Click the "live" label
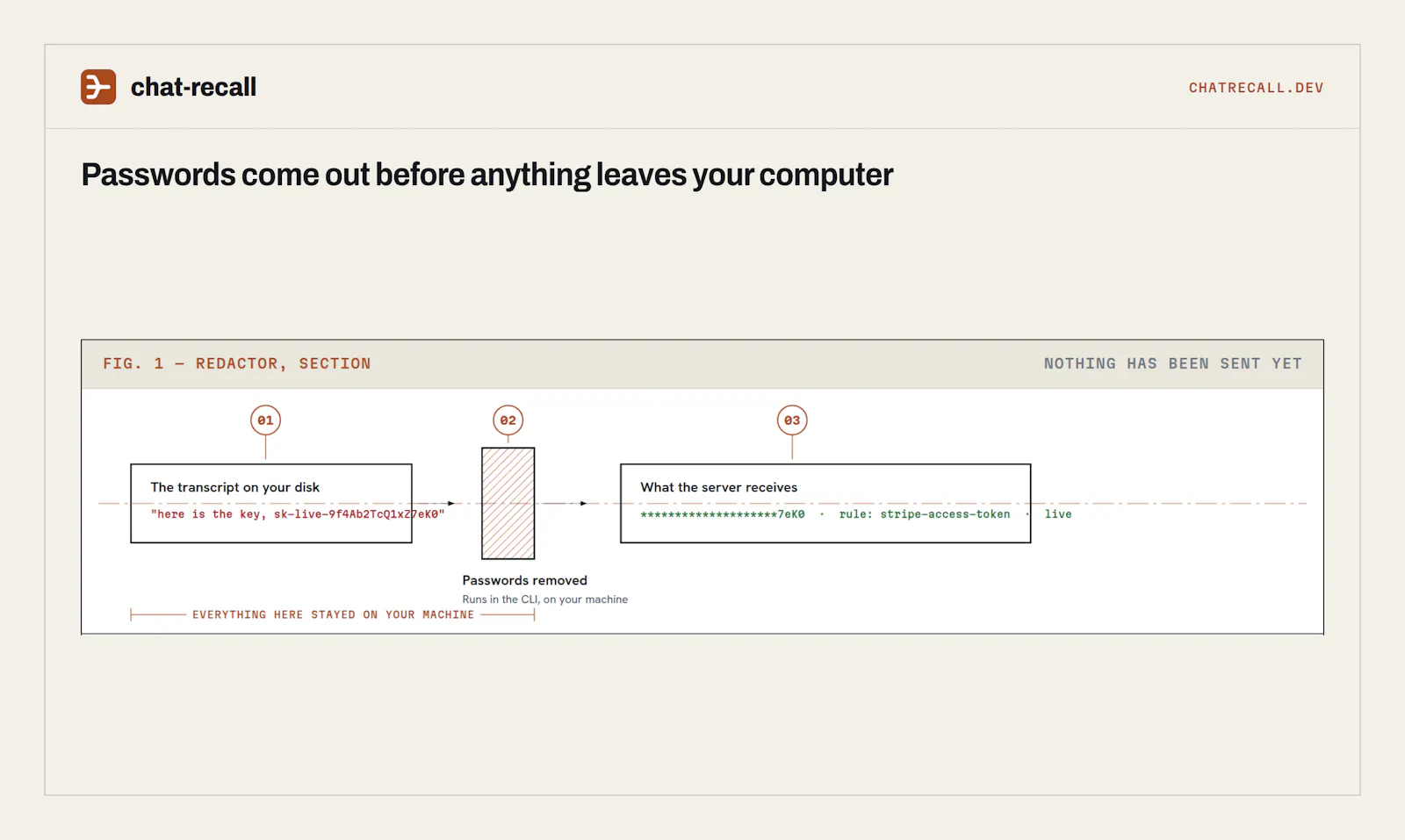This screenshot has height=840, width=1405. [x=1058, y=514]
